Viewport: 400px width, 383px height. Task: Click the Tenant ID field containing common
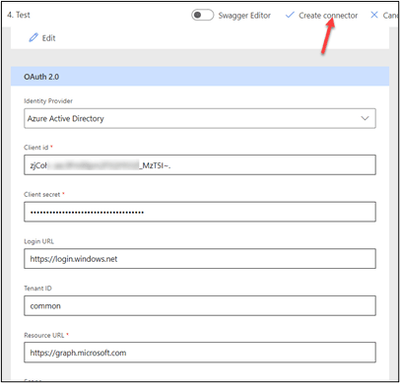coord(200,306)
